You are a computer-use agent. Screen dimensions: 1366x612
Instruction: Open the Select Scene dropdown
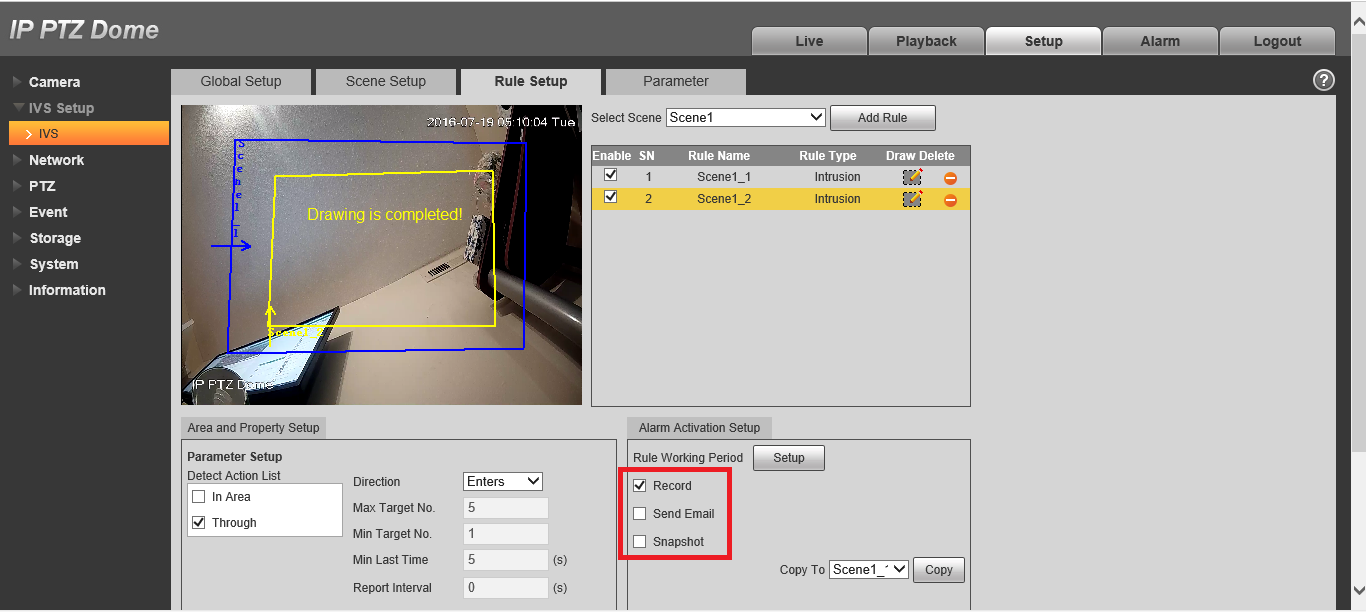point(746,117)
